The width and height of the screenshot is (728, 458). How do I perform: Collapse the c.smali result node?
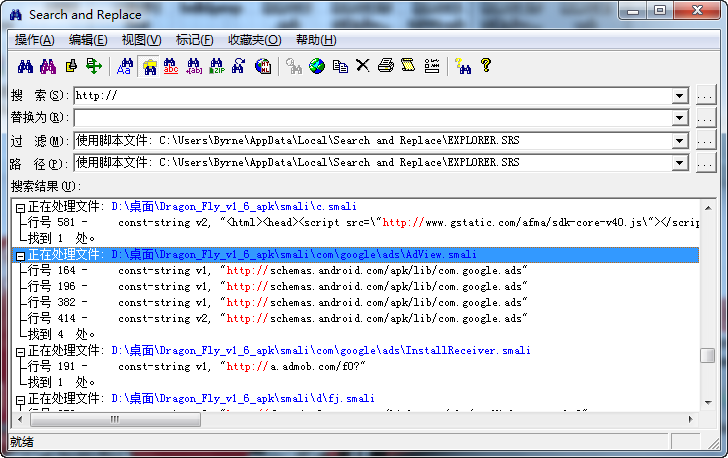pyautogui.click(x=20, y=208)
